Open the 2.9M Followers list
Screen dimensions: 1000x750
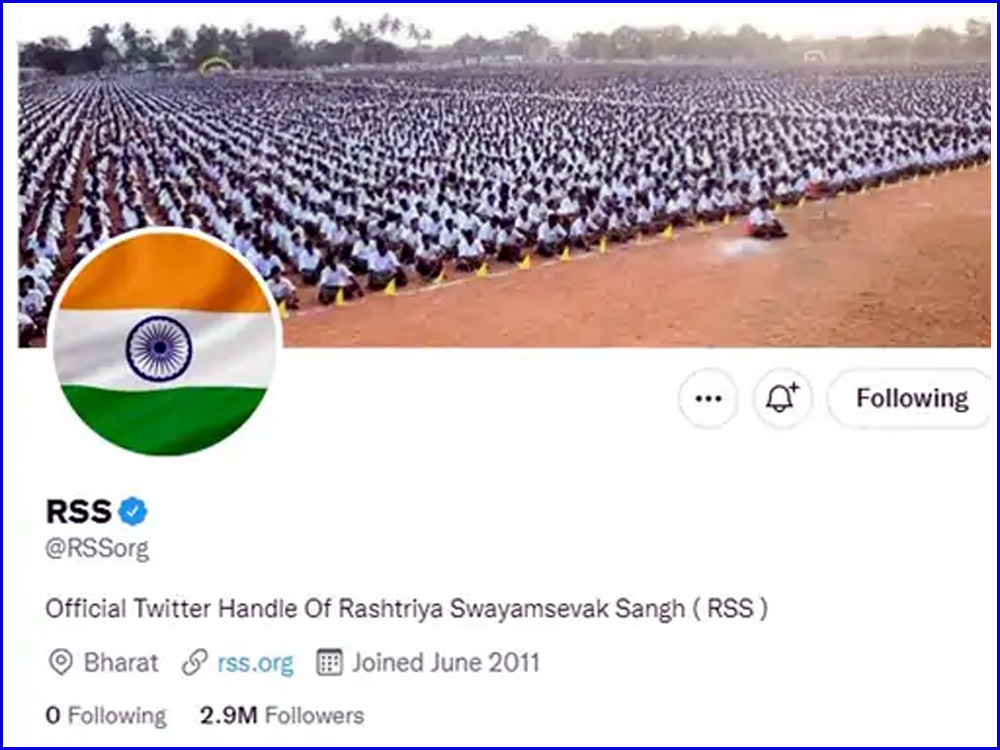click(282, 716)
